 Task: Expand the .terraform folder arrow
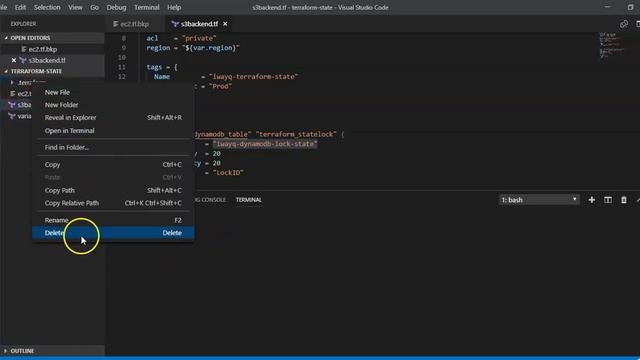12,82
